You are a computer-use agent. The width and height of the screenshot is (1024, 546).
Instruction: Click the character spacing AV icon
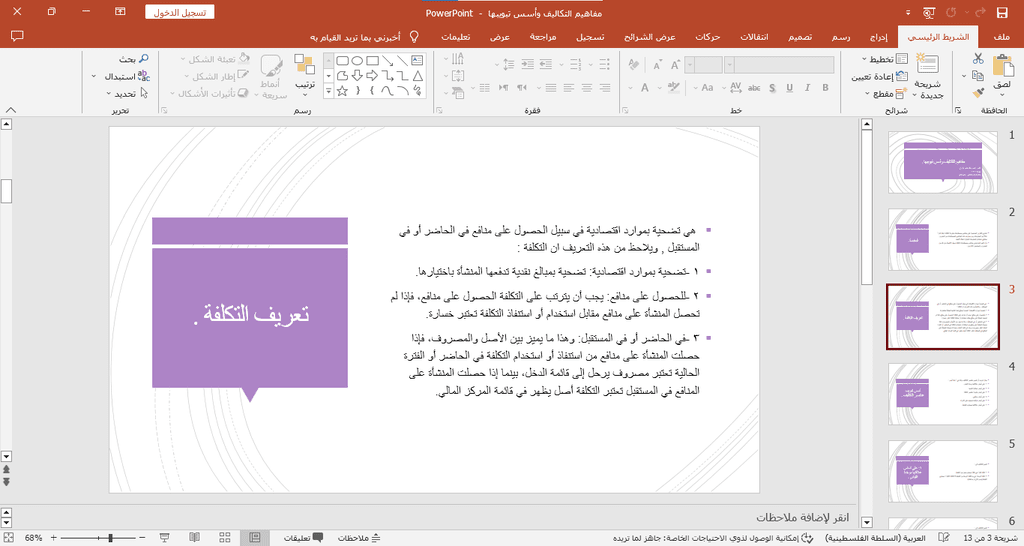pos(736,88)
